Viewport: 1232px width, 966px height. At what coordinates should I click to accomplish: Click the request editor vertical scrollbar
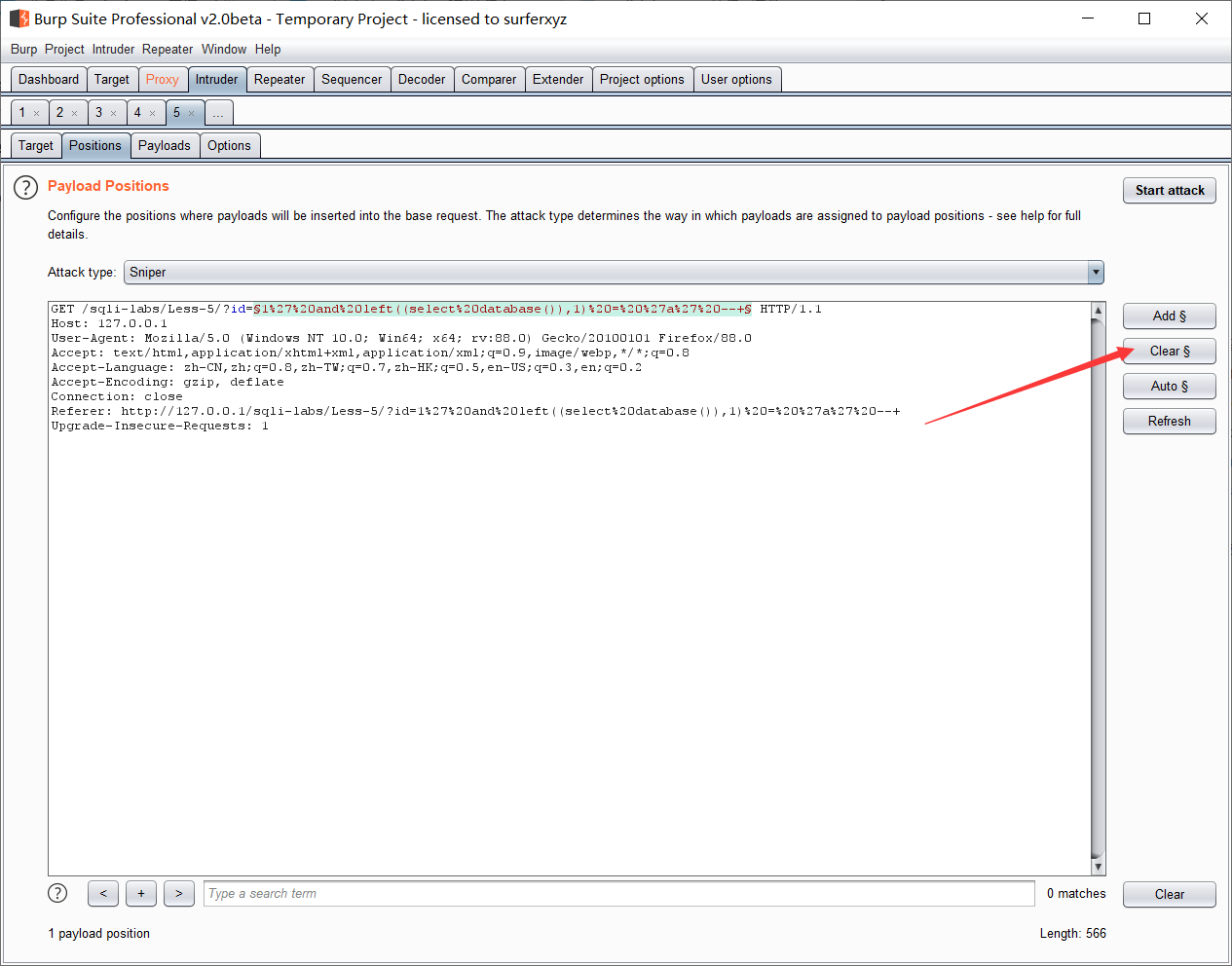coord(1099,588)
